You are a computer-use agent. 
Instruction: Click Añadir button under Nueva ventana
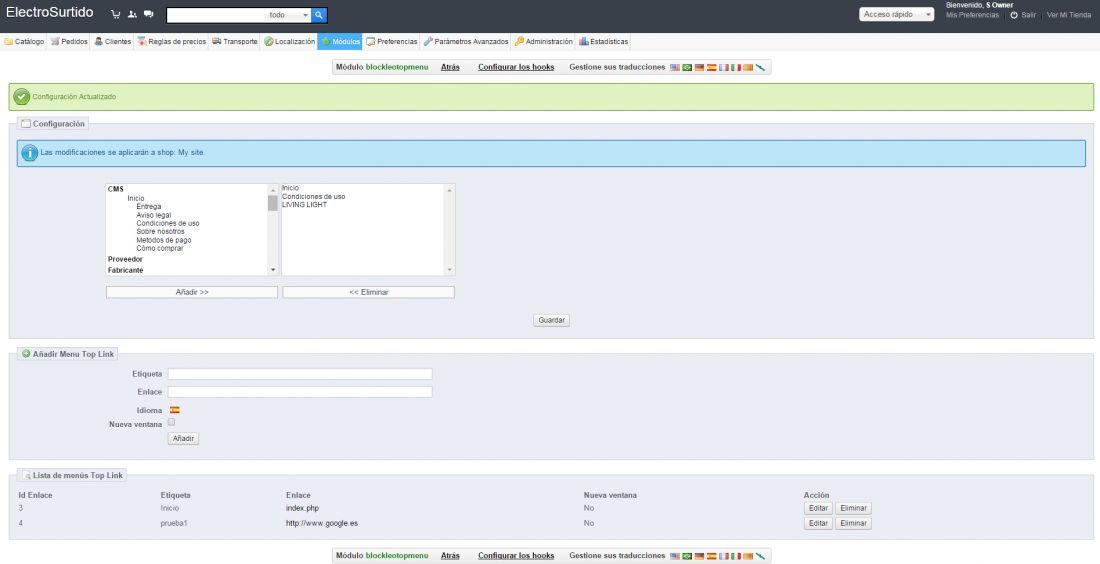pos(183,438)
